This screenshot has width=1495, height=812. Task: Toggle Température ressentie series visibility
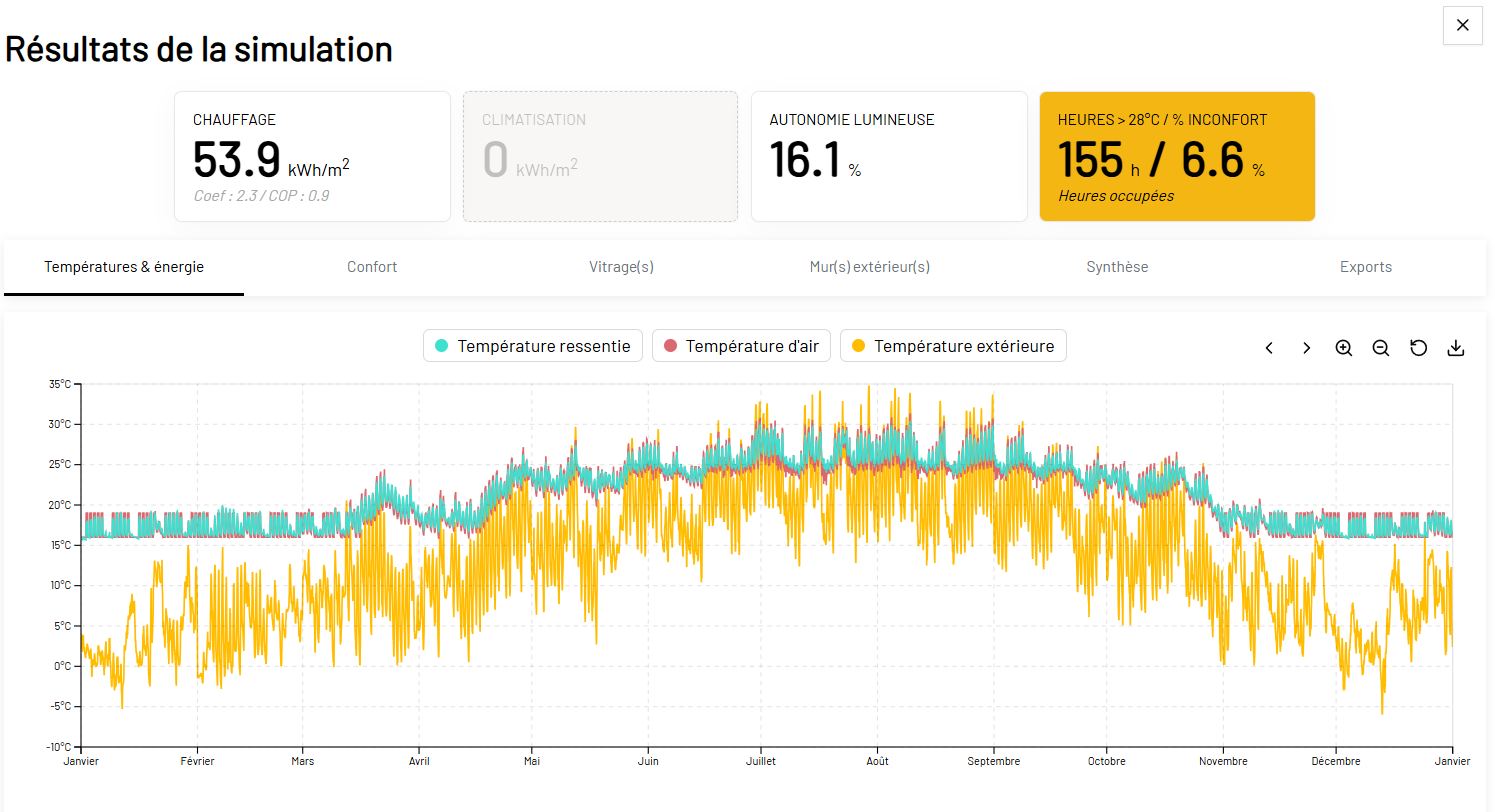click(x=533, y=346)
